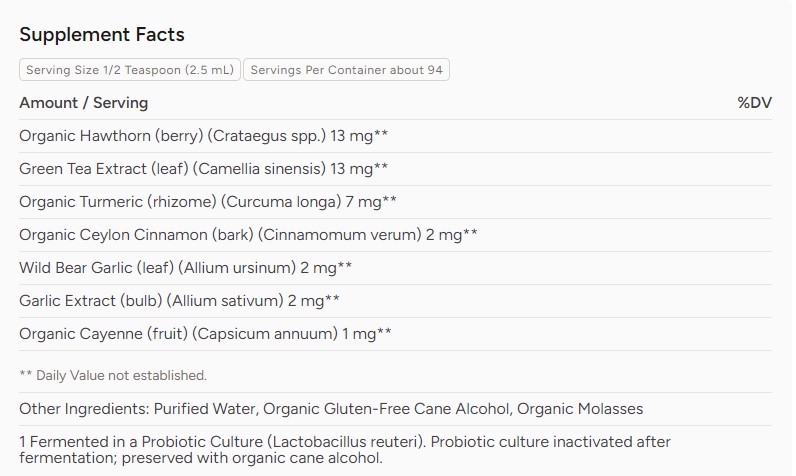Select the Servings Per Container about 94 badge

[346, 70]
